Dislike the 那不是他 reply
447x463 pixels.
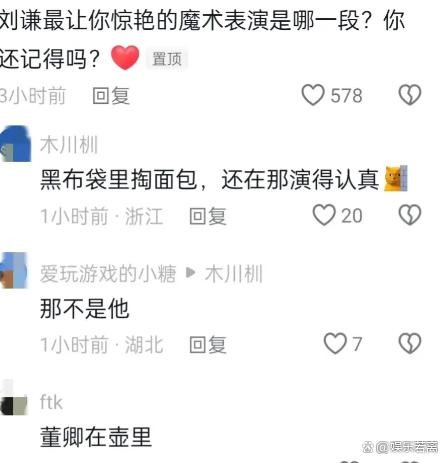pos(410,343)
